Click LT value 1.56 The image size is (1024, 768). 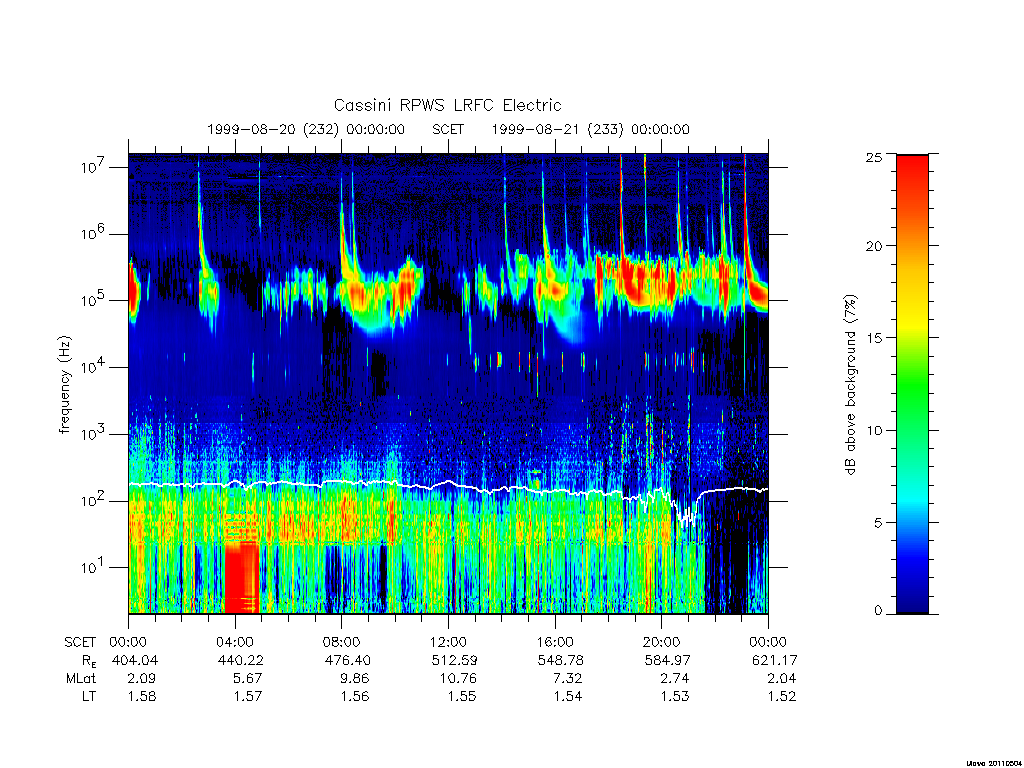(x=355, y=696)
